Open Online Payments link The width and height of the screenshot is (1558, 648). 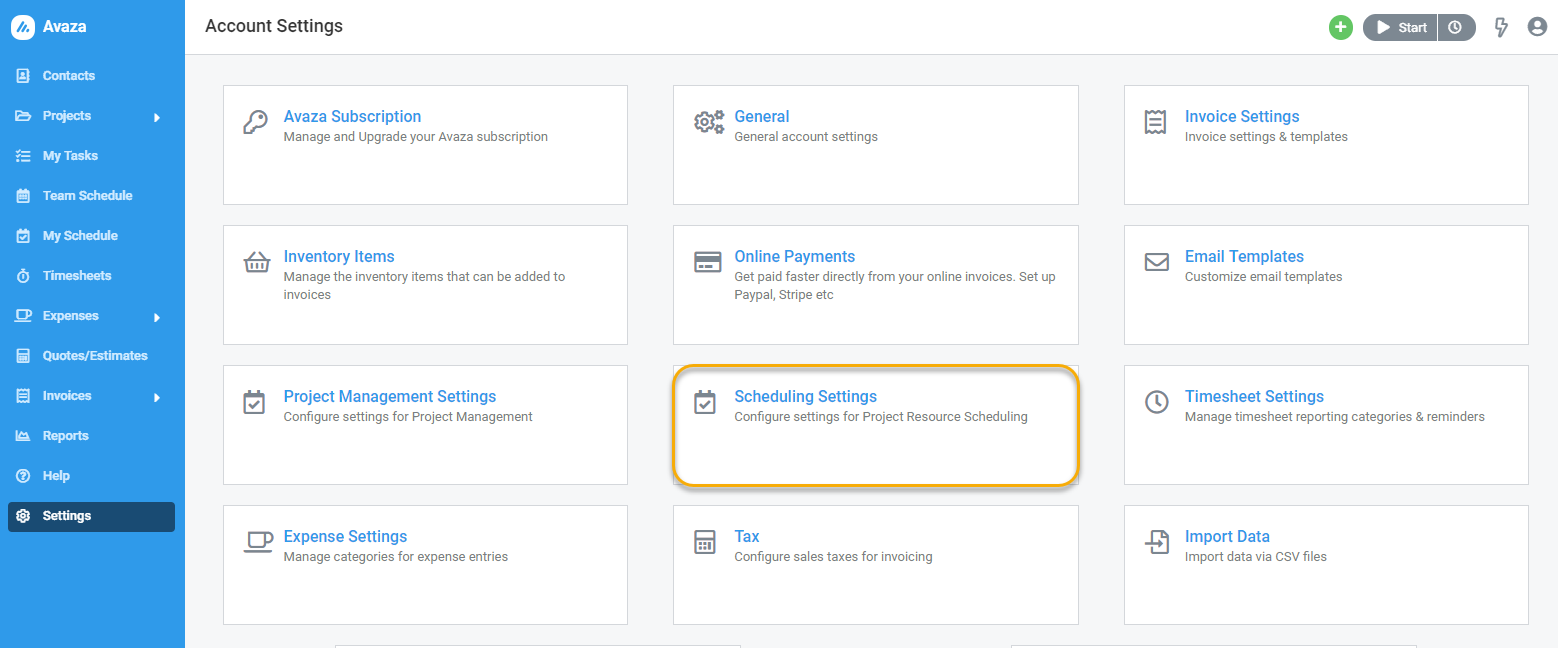point(795,256)
